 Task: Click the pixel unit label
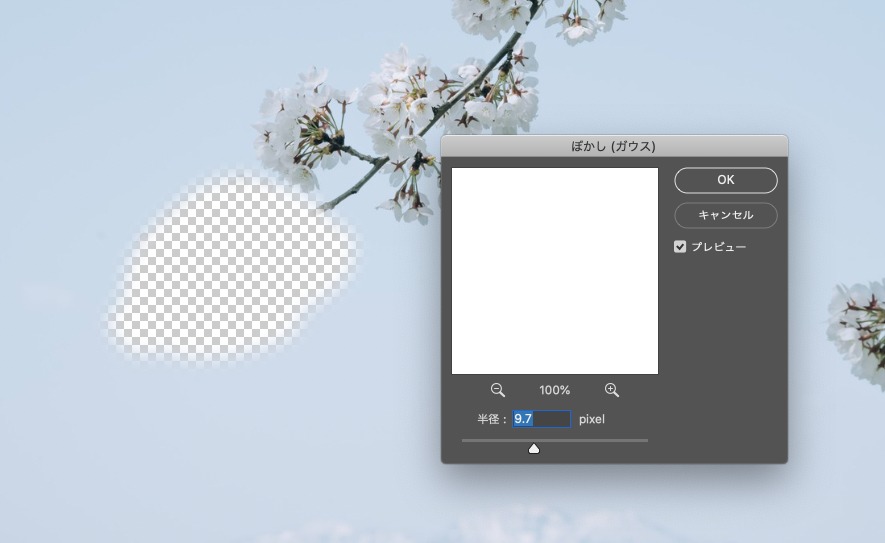[592, 419]
